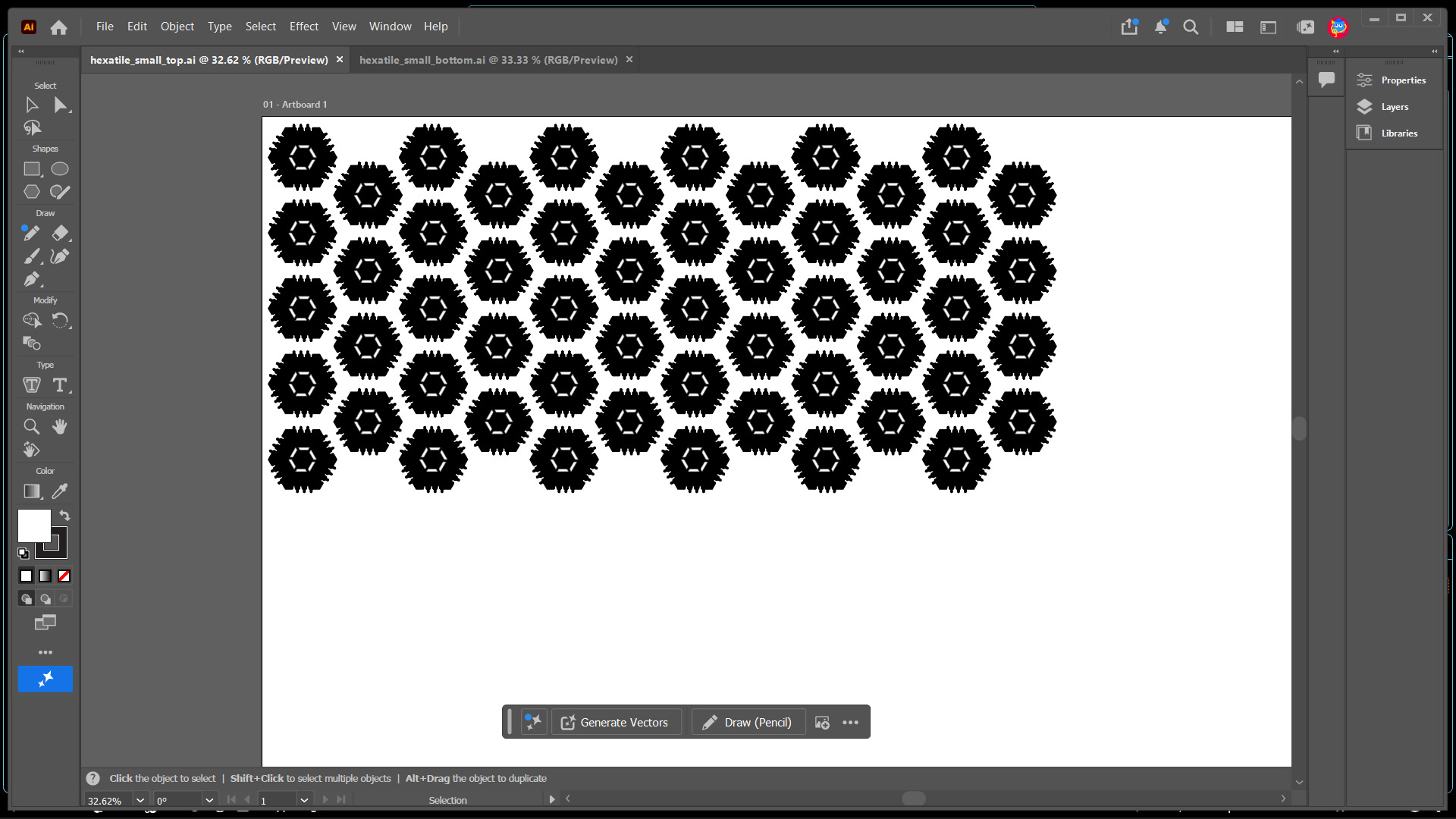Select the Lasso tool

pyautogui.click(x=32, y=128)
